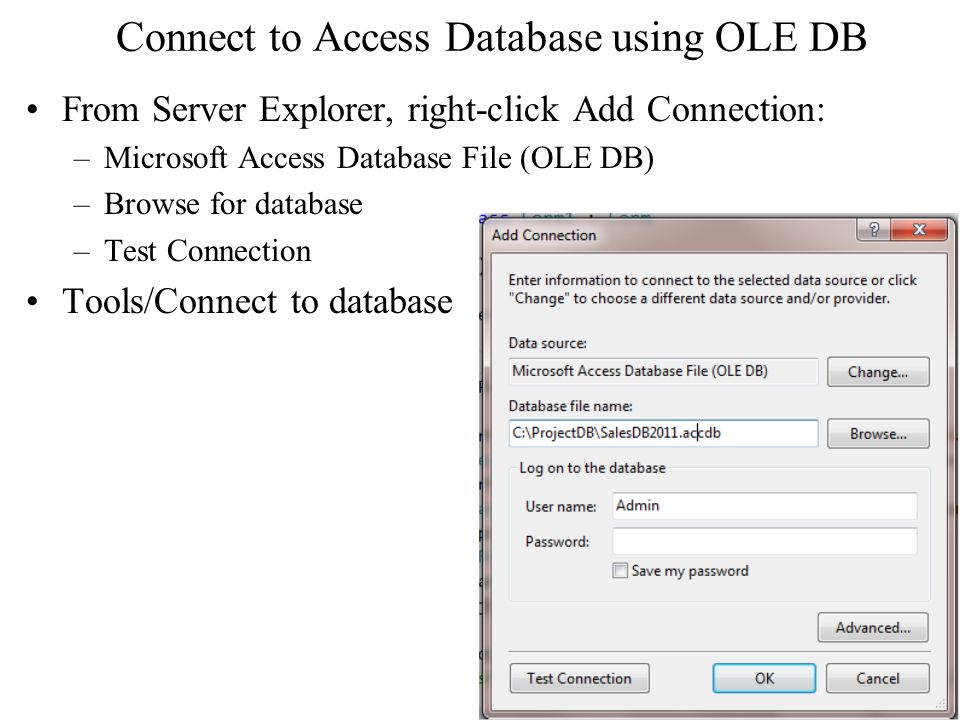The height and width of the screenshot is (720, 960).
Task: Click the "Data source:" label
Action: [547, 343]
